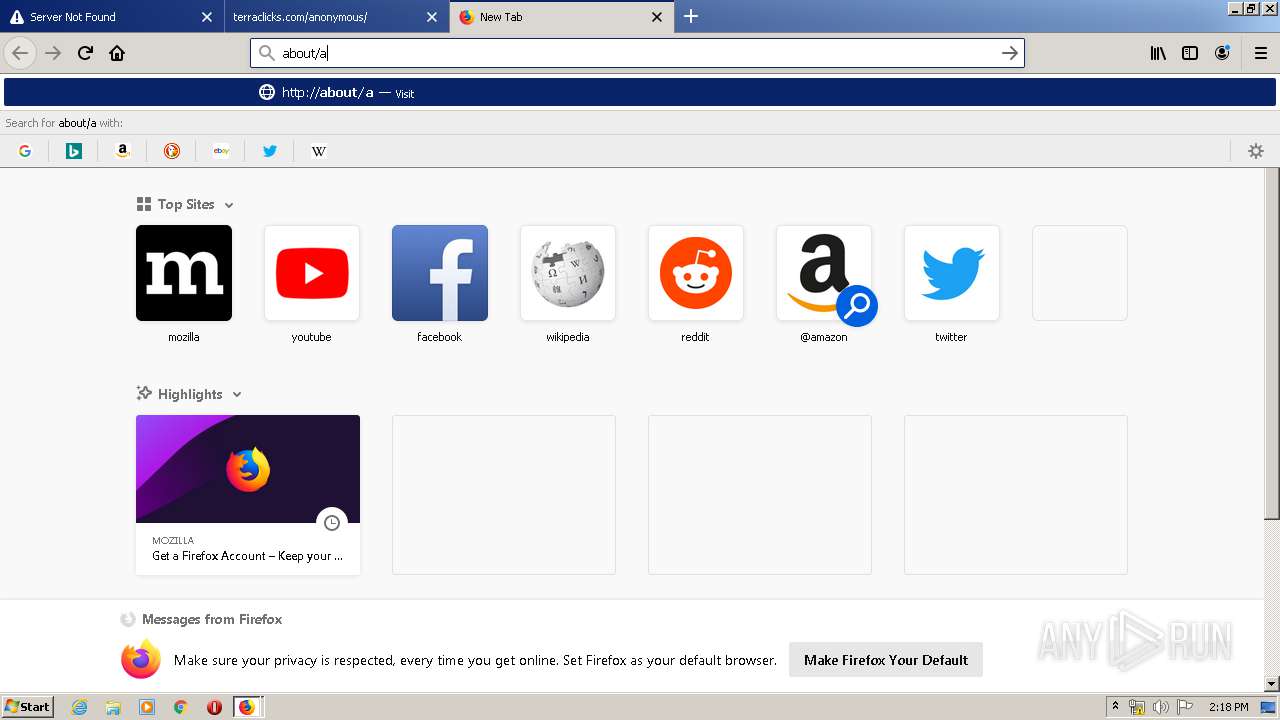
Task: Search with Amazon one-click icon
Action: (x=123, y=151)
